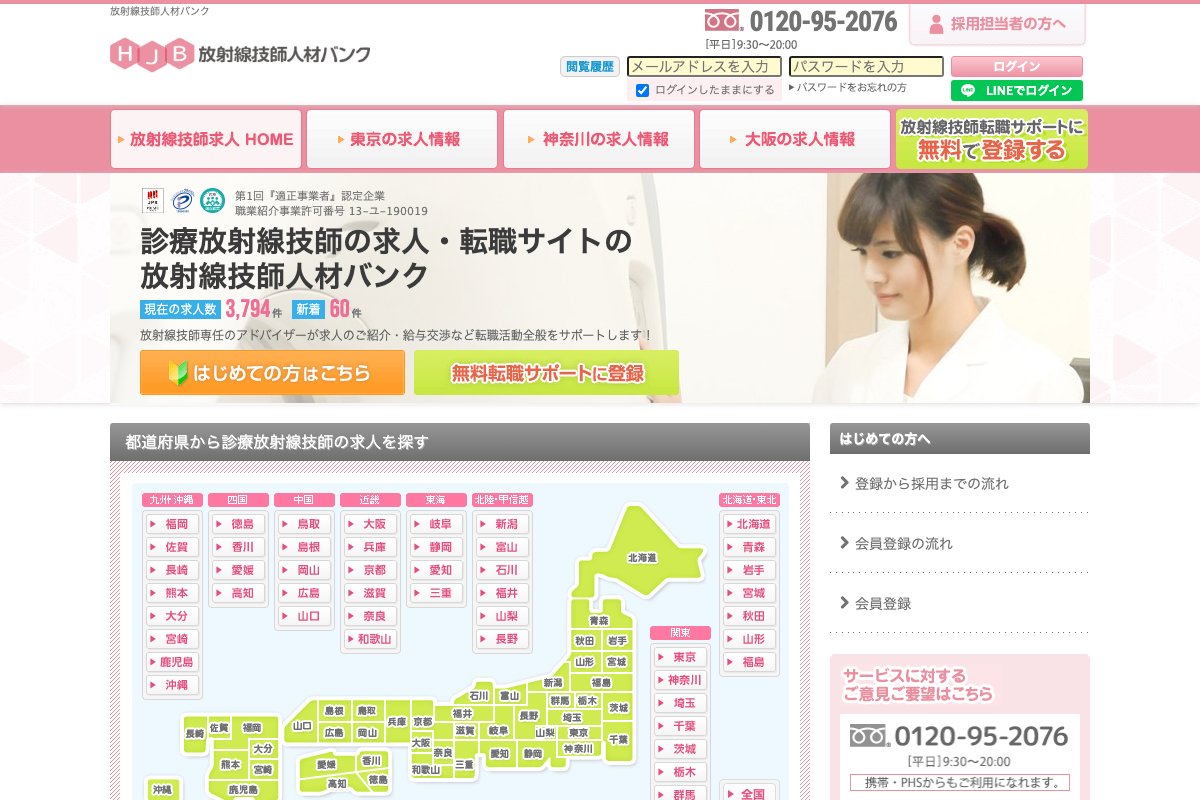Focus the email address input field

point(704,67)
